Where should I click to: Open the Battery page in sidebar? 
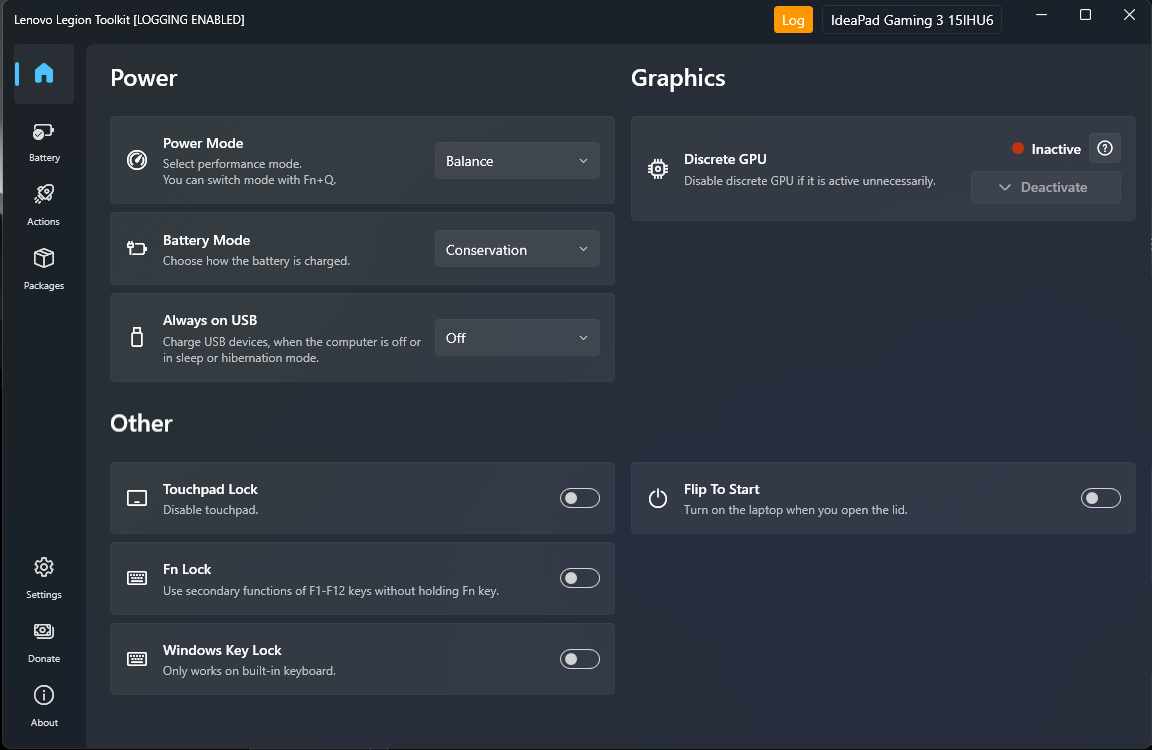coord(44,142)
